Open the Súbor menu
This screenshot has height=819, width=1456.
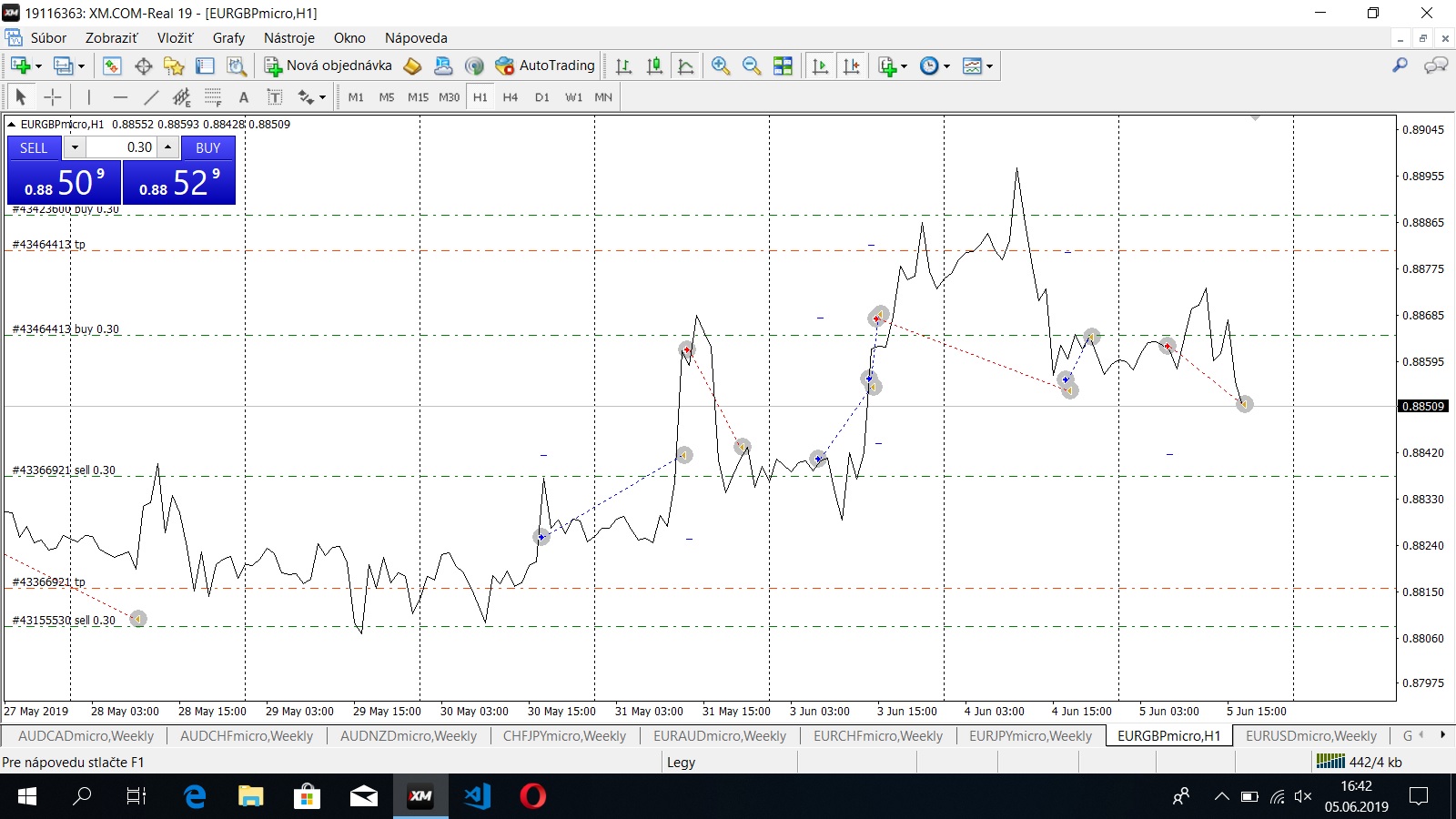[48, 38]
